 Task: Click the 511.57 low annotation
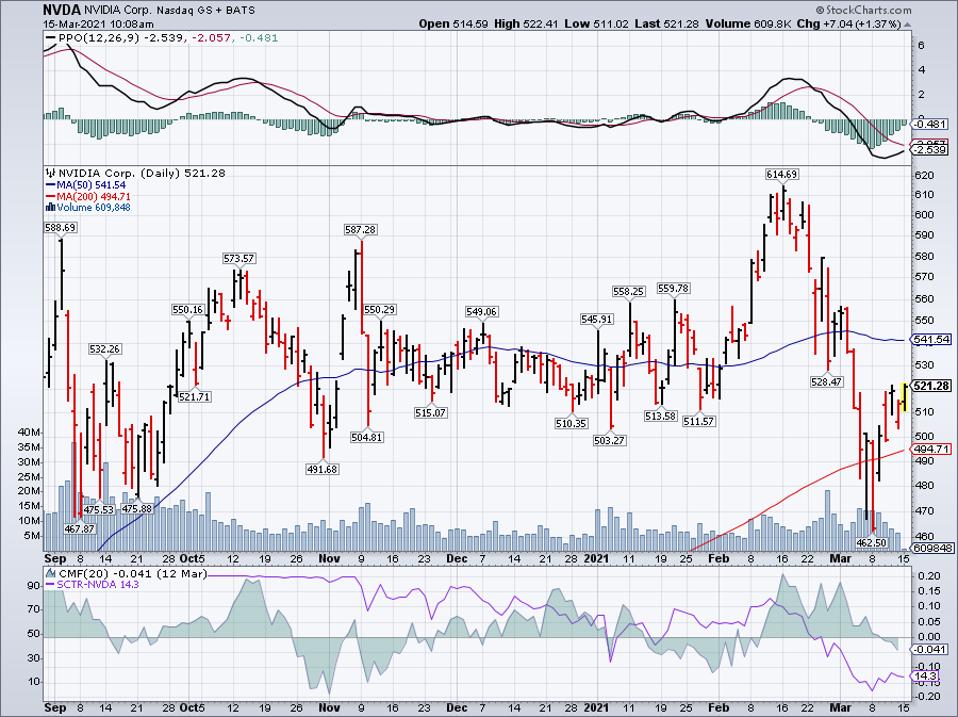pos(699,421)
